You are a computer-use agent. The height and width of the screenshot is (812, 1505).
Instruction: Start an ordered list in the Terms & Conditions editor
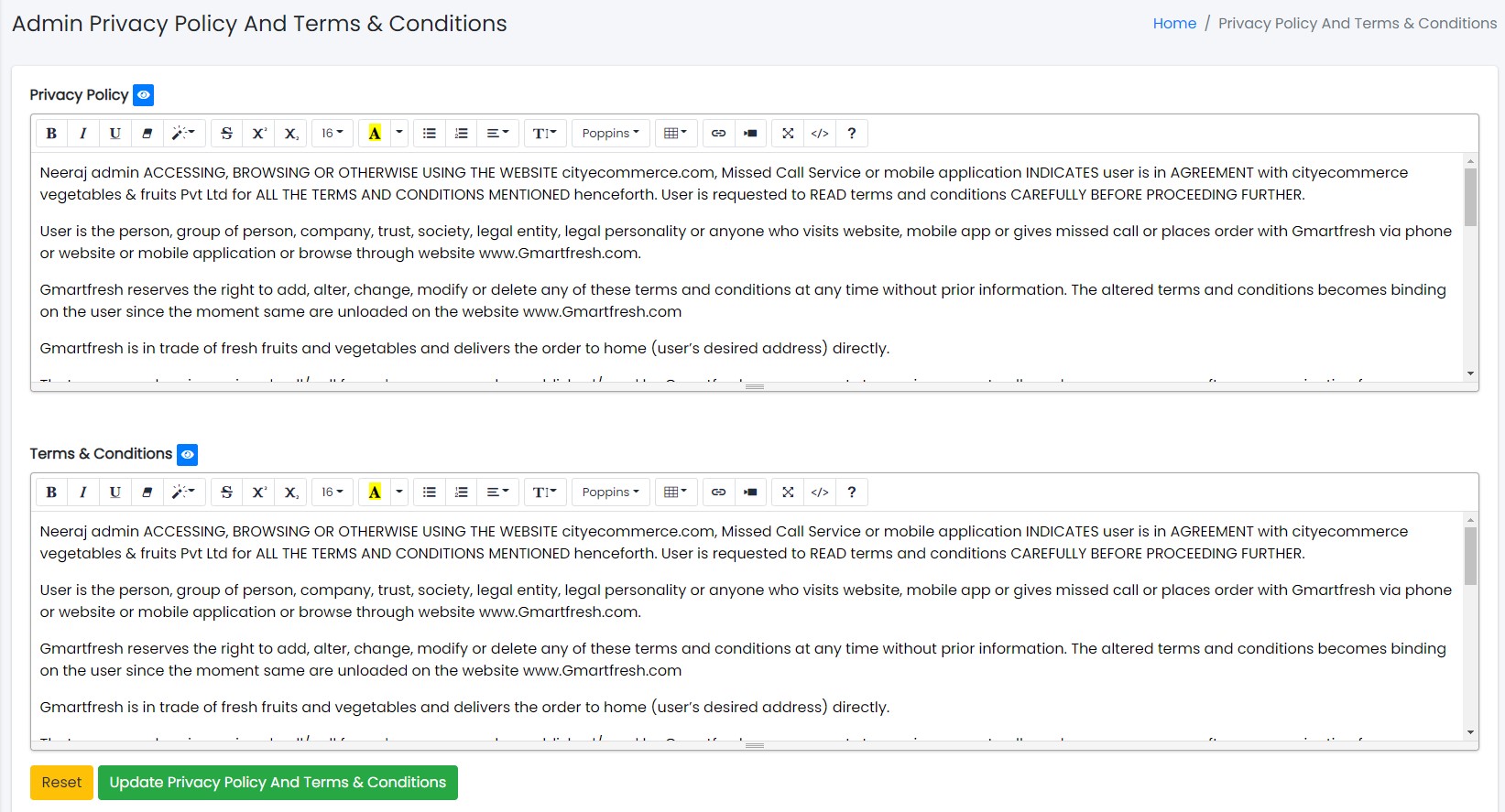(x=462, y=493)
